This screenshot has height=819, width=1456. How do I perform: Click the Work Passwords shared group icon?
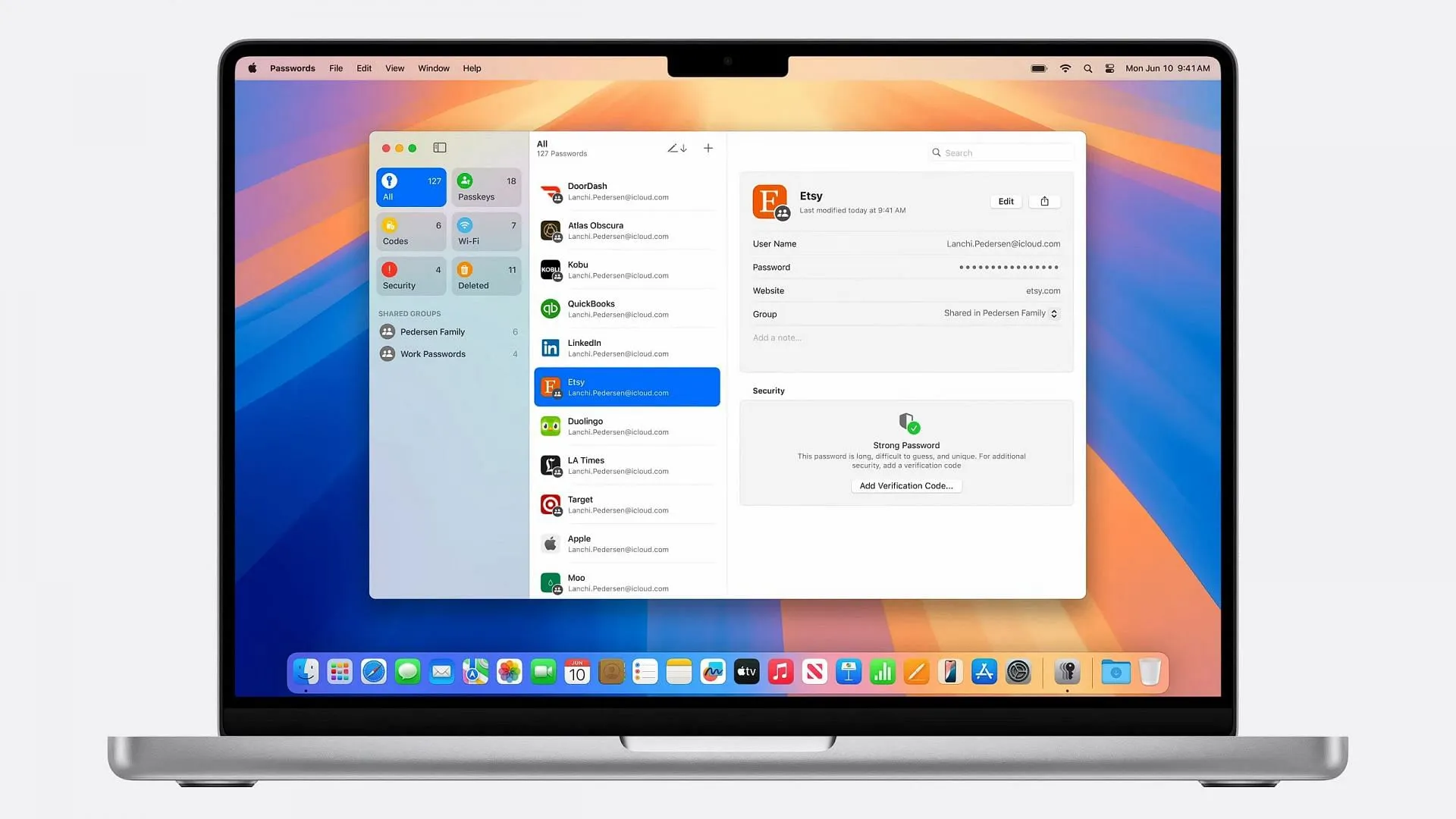pyautogui.click(x=387, y=353)
